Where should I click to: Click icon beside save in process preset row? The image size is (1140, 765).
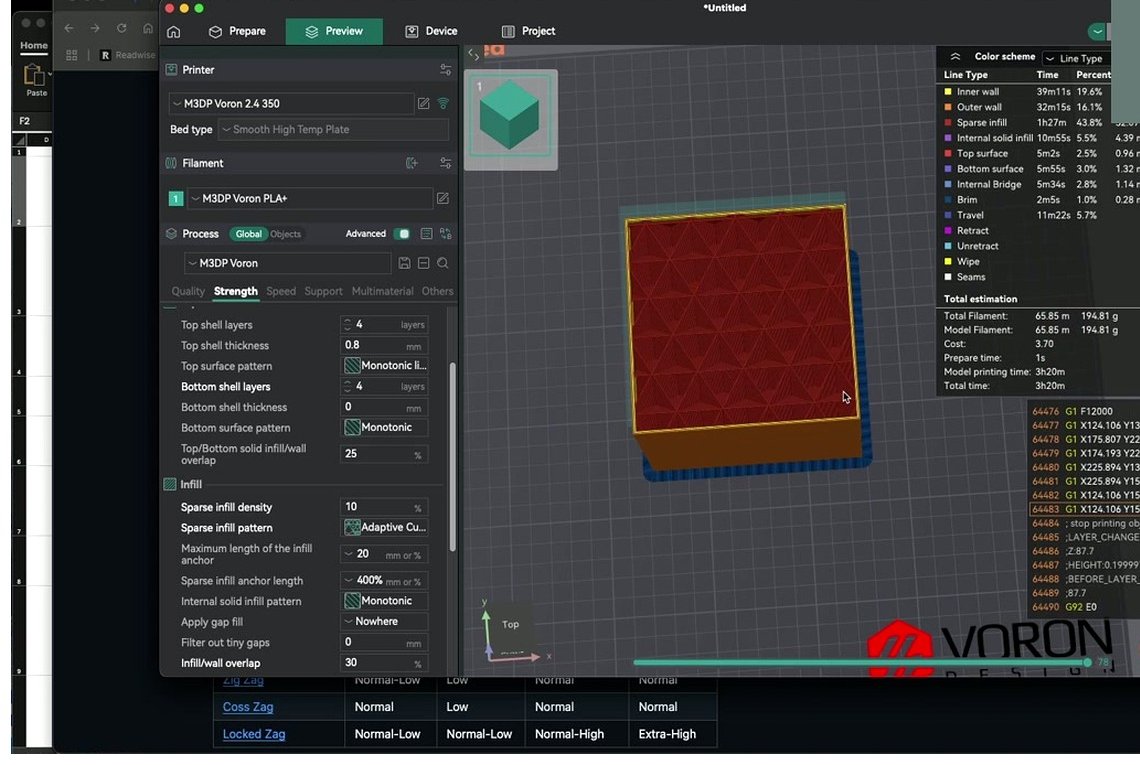point(423,263)
